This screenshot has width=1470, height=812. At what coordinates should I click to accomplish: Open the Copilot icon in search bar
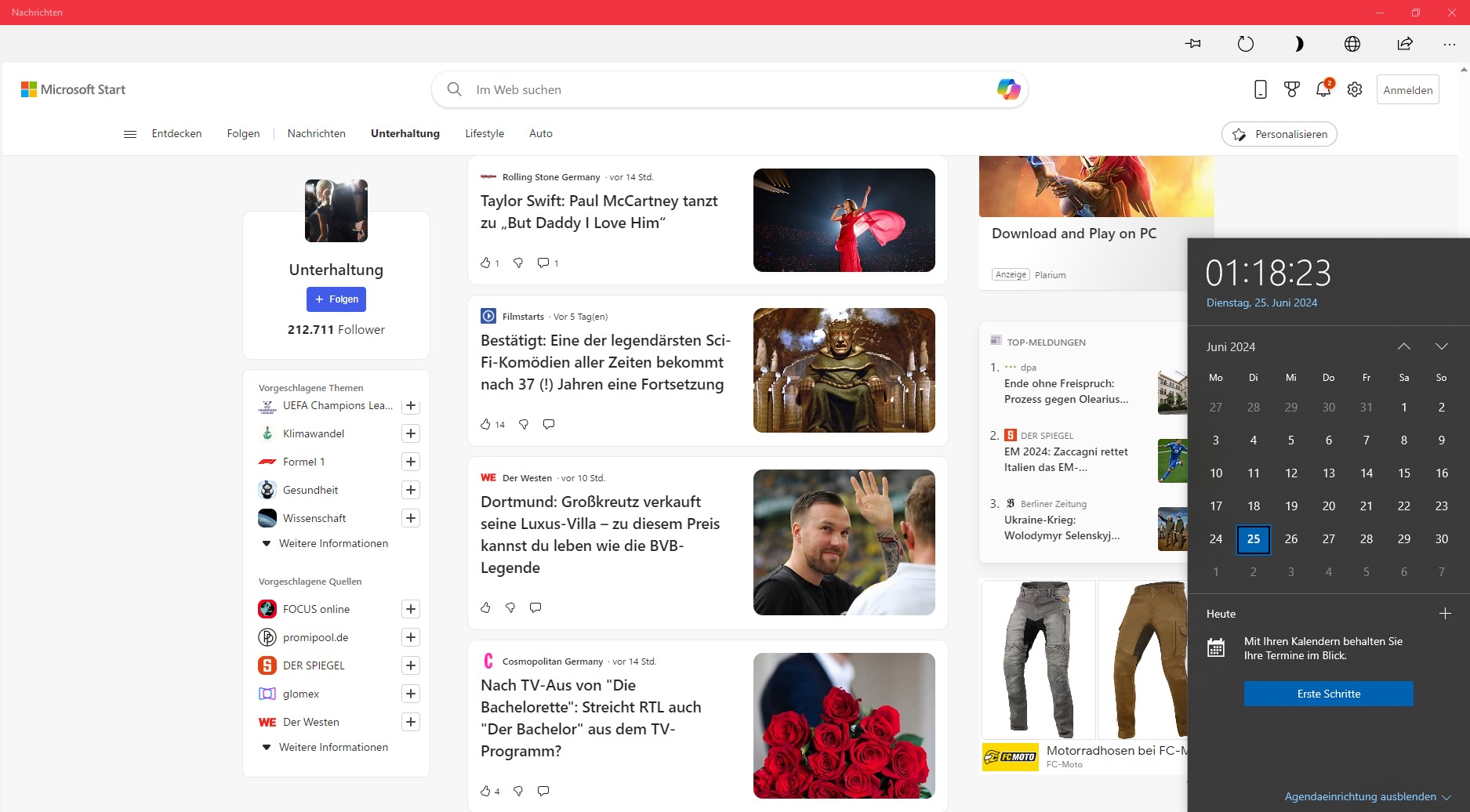[x=1008, y=89]
